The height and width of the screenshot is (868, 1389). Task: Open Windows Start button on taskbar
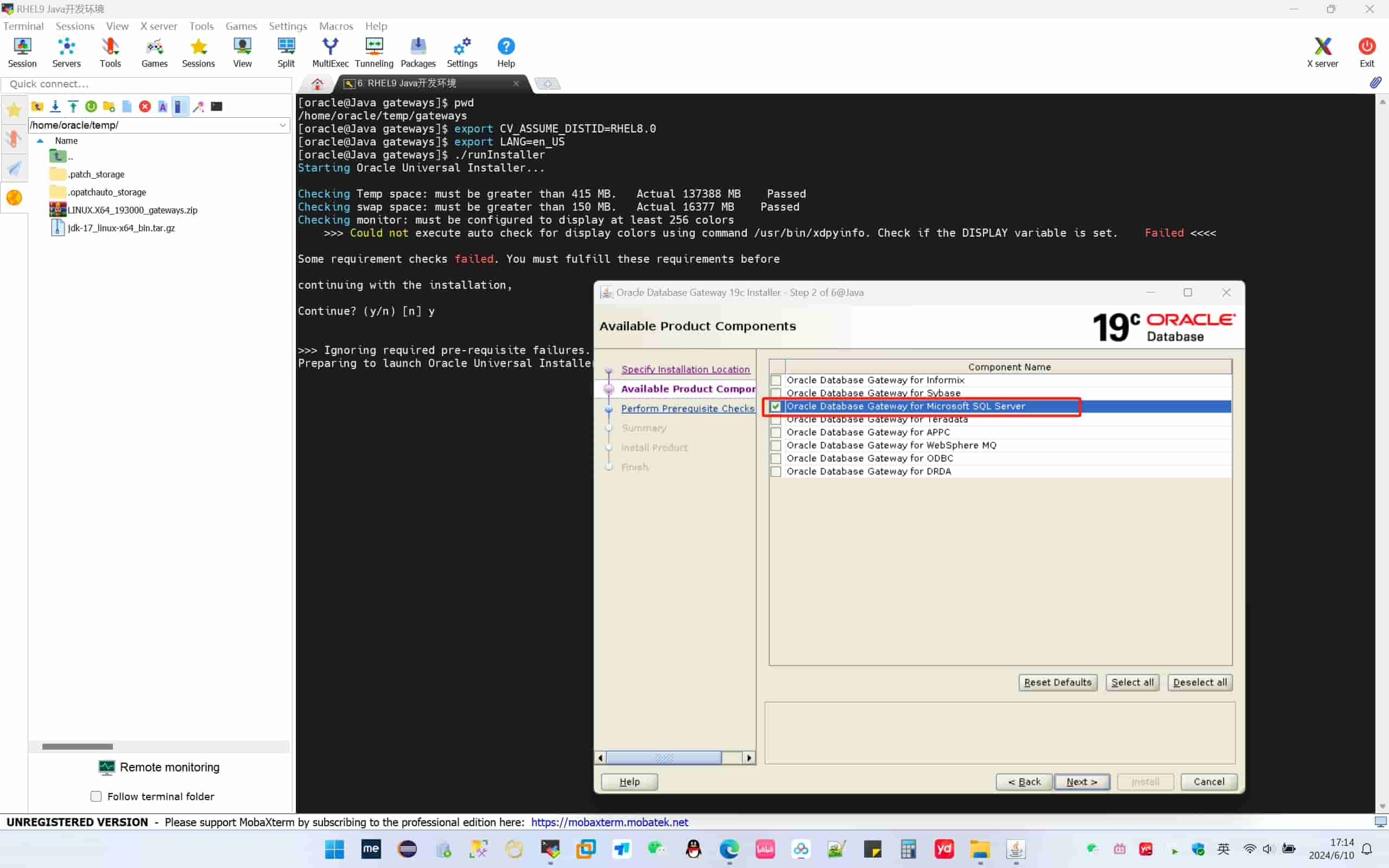point(334,849)
